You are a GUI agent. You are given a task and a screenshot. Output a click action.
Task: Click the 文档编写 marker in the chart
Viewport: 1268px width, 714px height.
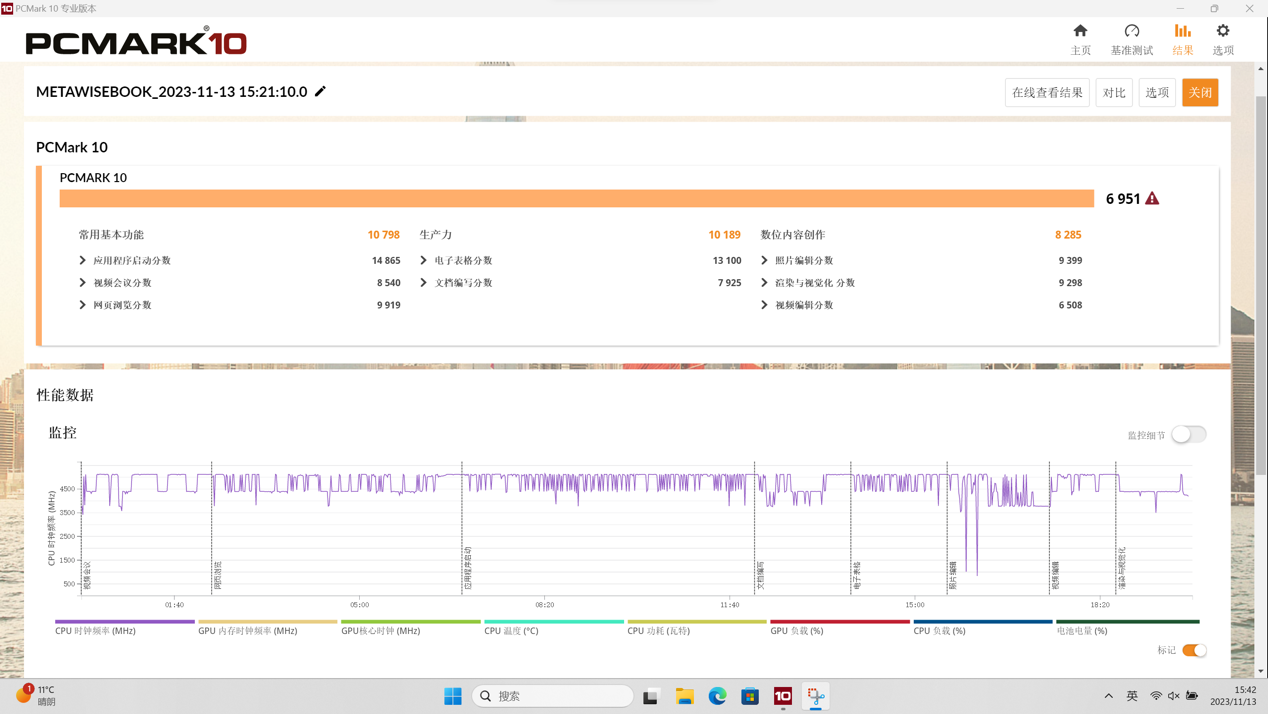(761, 575)
